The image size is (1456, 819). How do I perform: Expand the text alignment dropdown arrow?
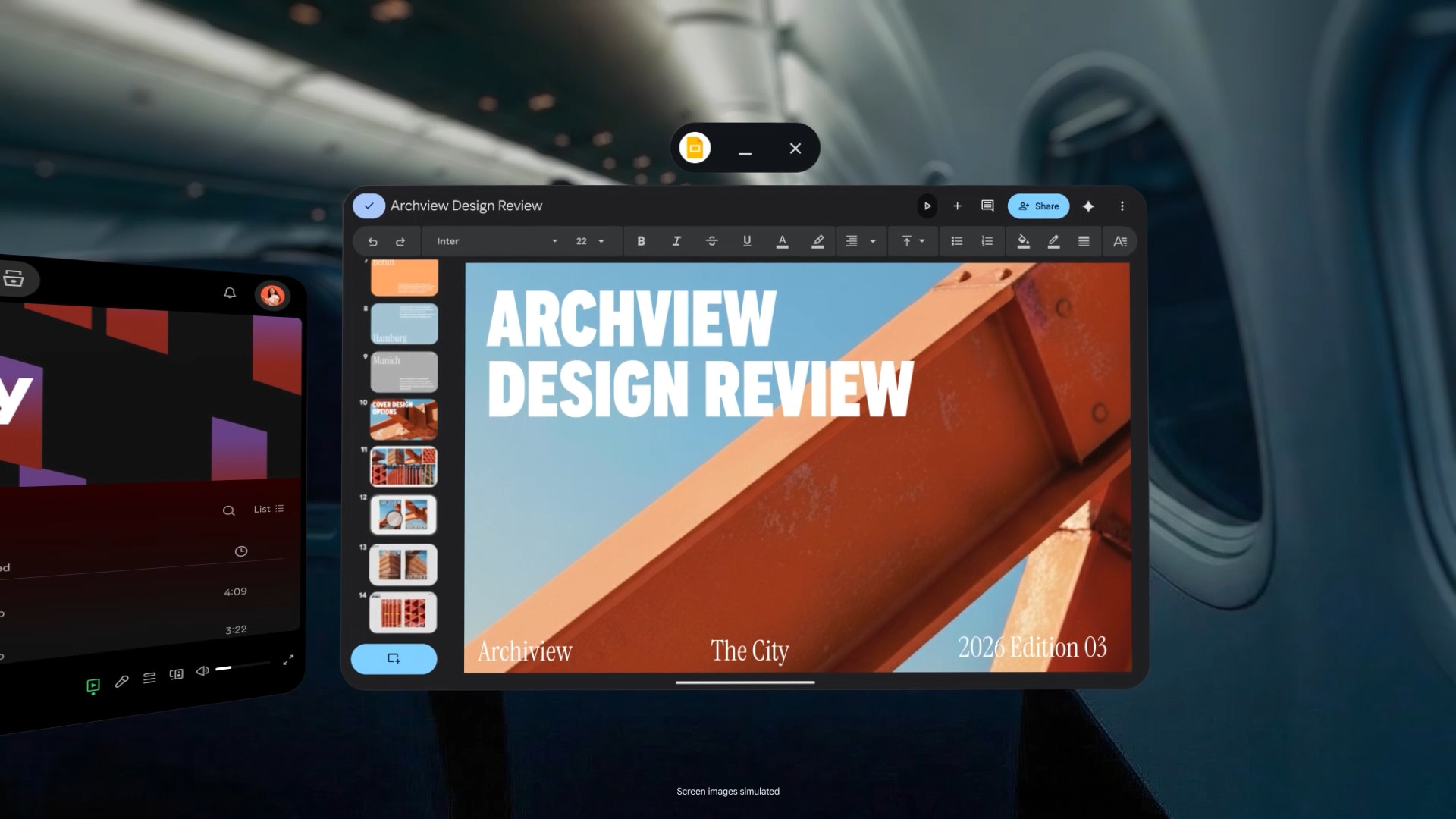[x=873, y=241]
